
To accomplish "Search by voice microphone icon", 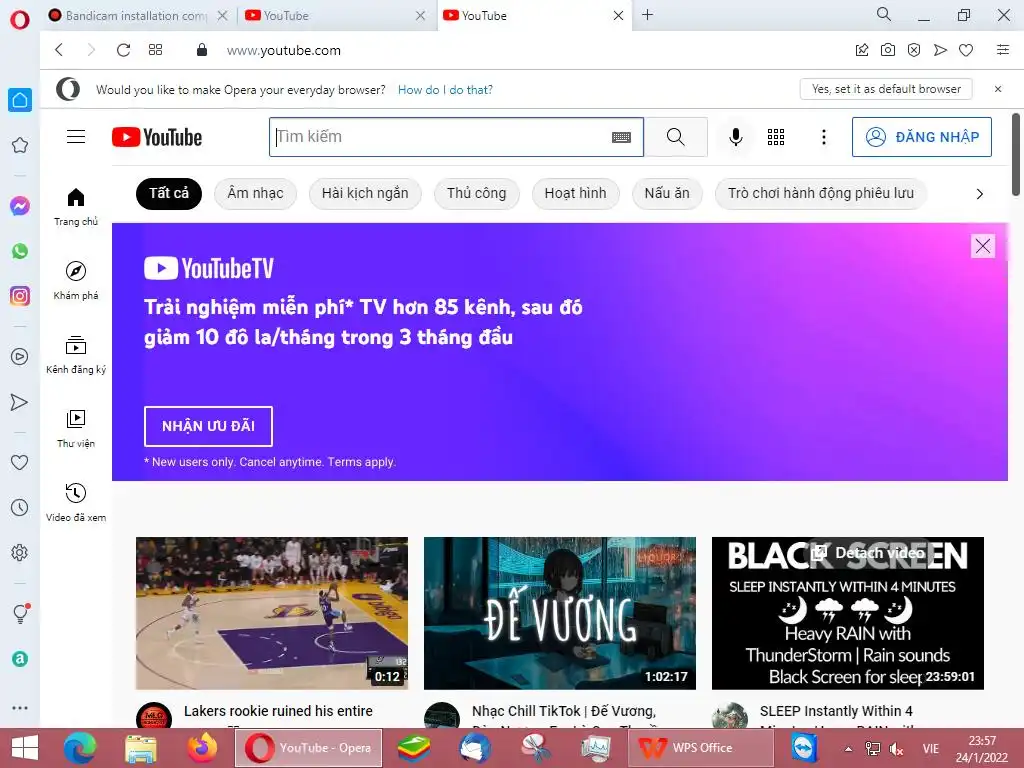I will [x=735, y=136].
